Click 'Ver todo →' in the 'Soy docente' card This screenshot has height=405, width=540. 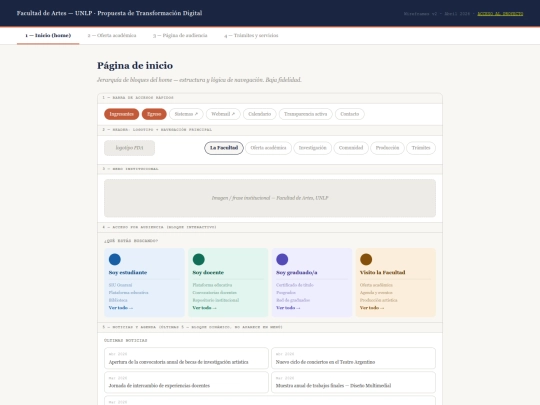pos(204,308)
